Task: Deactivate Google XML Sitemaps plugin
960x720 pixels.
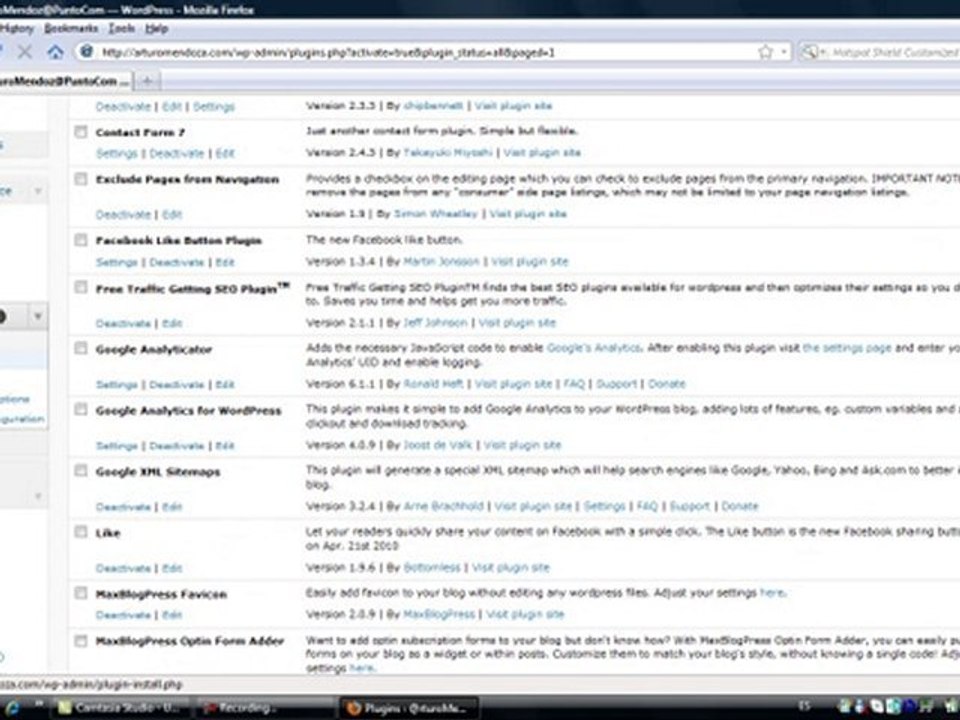Action: tap(123, 507)
